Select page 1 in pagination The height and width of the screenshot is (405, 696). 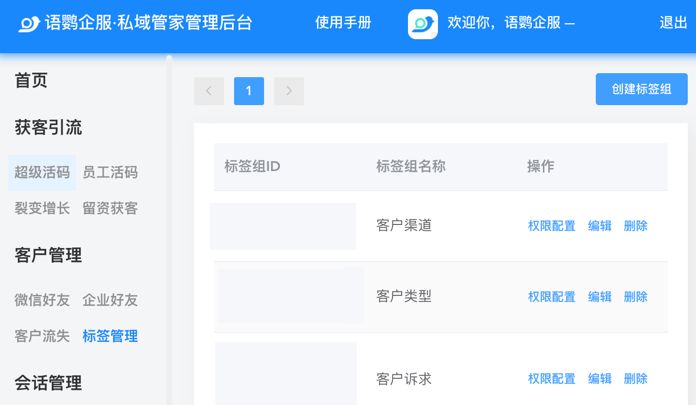pyautogui.click(x=249, y=91)
